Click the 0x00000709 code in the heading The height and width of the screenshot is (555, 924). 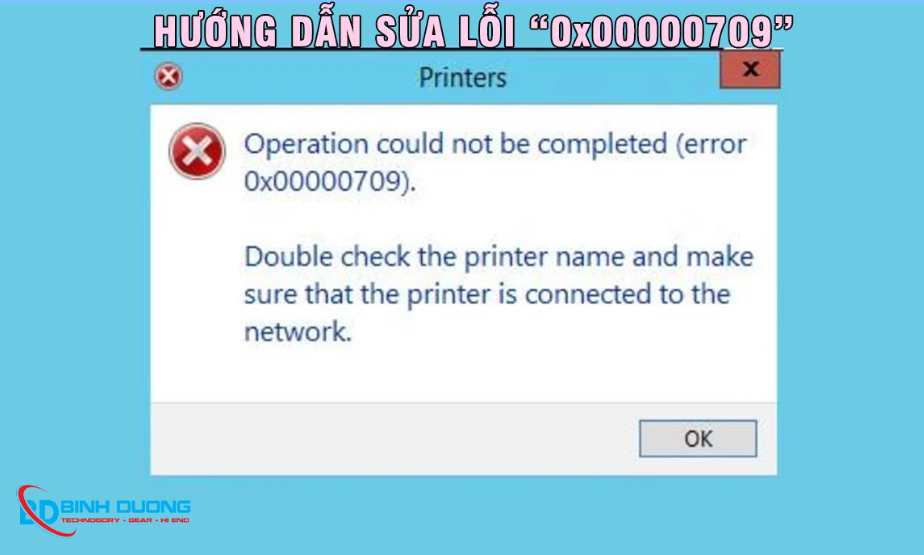tap(661, 32)
